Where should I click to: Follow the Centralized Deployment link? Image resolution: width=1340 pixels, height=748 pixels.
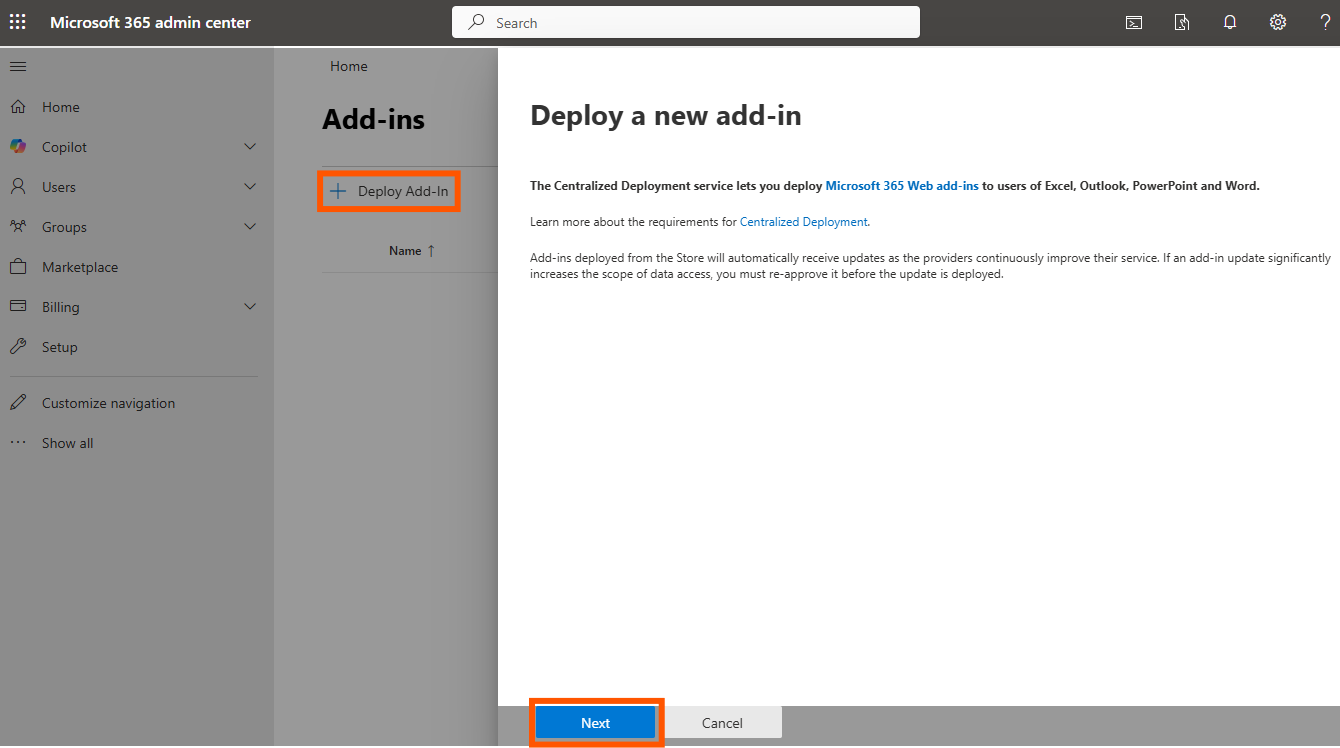click(x=803, y=222)
